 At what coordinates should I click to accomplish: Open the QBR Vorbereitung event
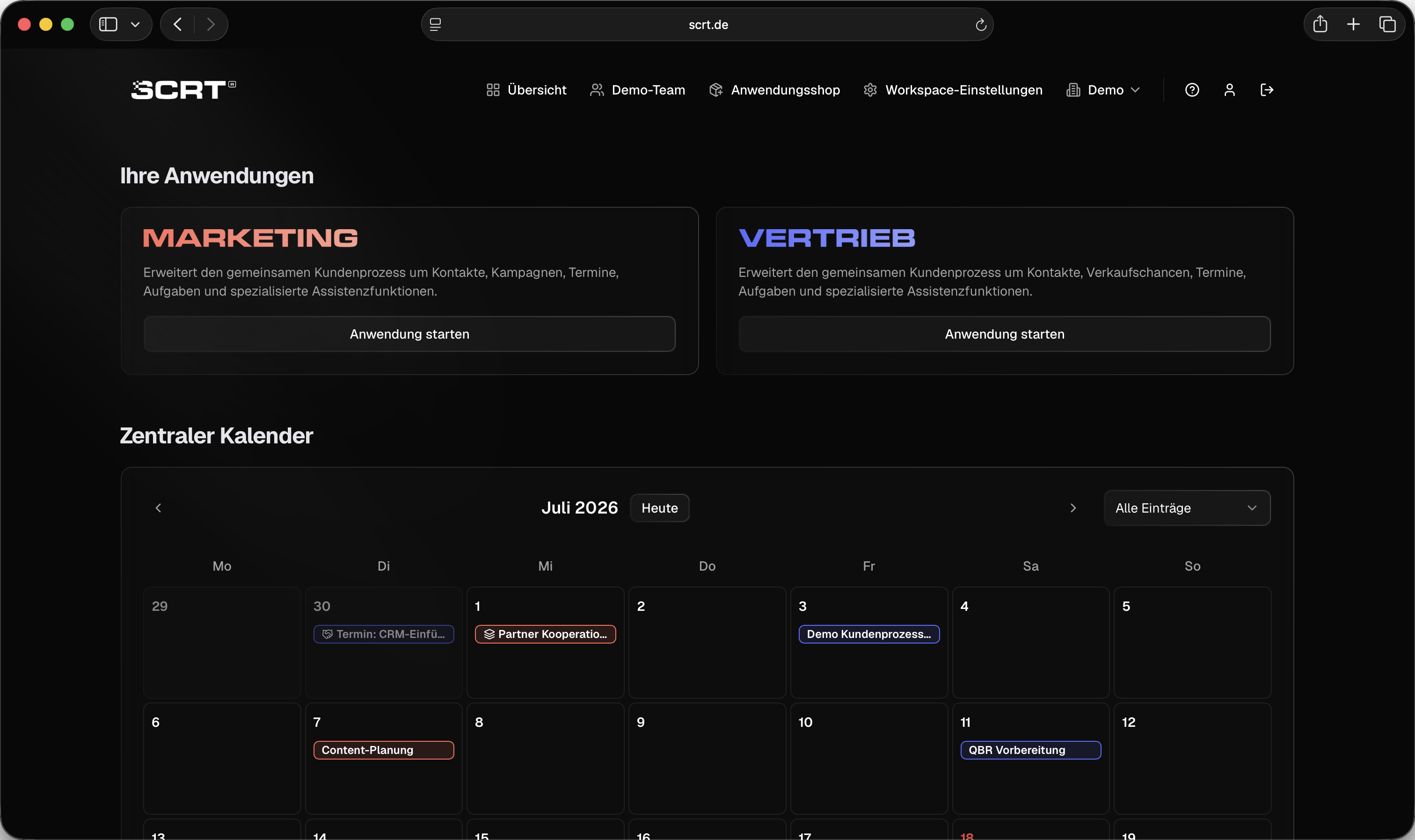pos(1030,750)
